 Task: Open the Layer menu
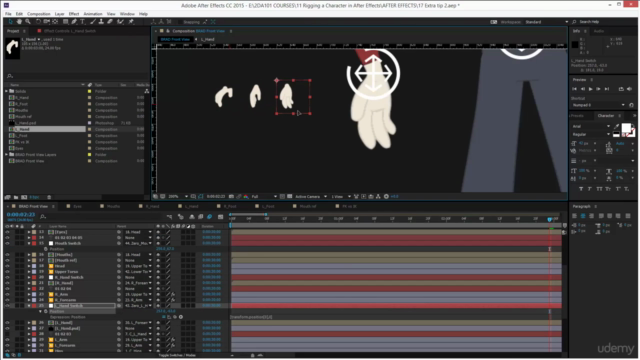60,14
